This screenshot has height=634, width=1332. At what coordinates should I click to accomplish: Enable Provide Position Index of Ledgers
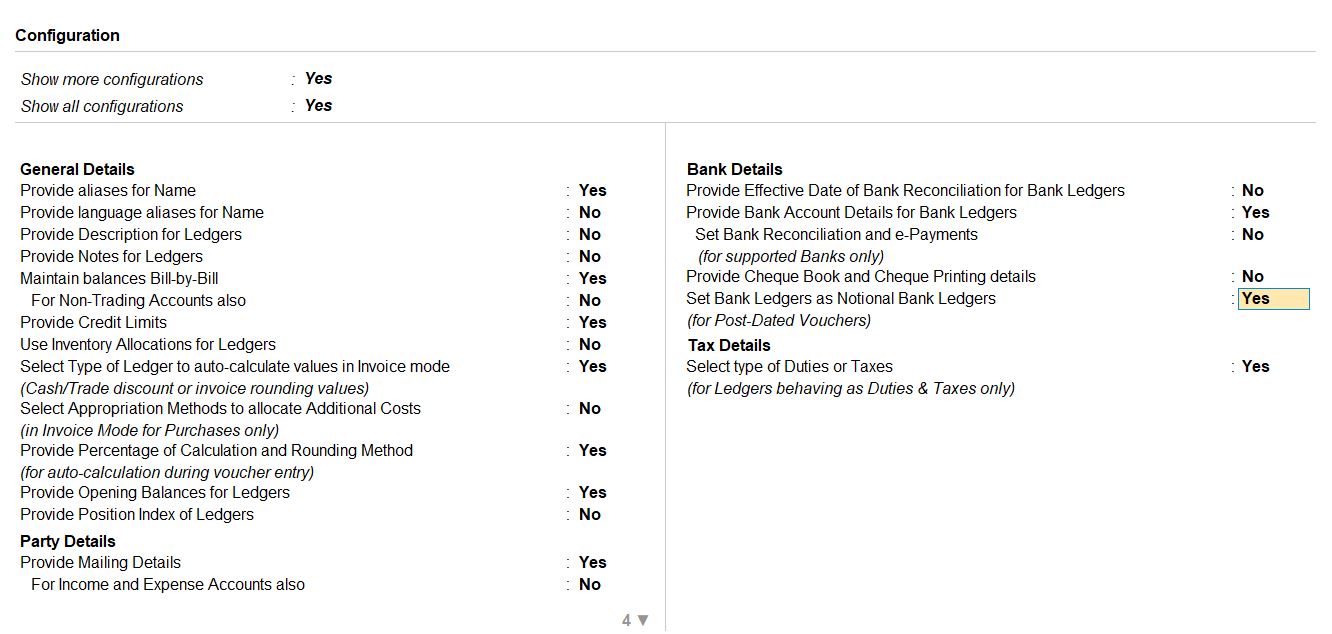coord(590,514)
